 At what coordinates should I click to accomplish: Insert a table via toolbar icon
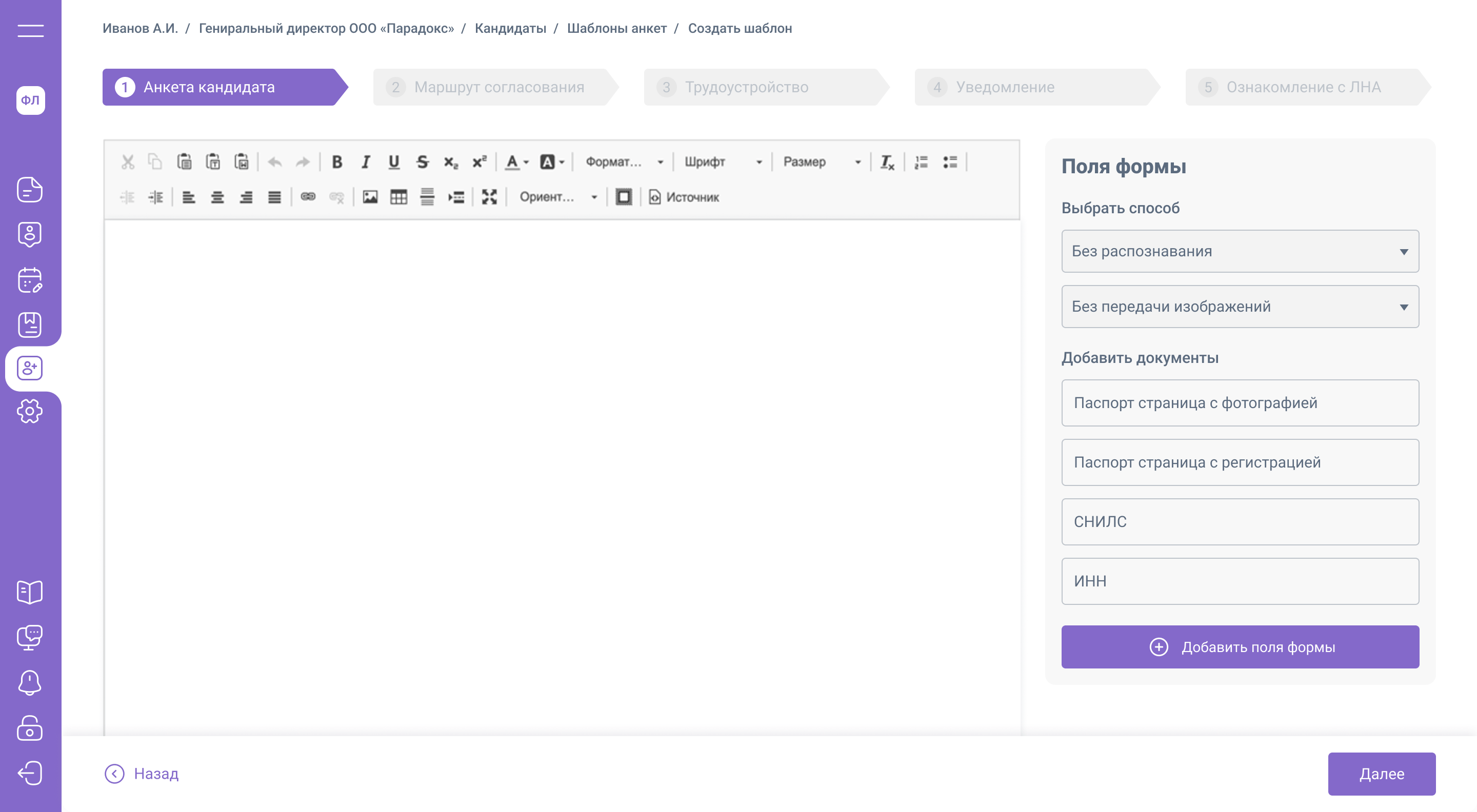(398, 197)
